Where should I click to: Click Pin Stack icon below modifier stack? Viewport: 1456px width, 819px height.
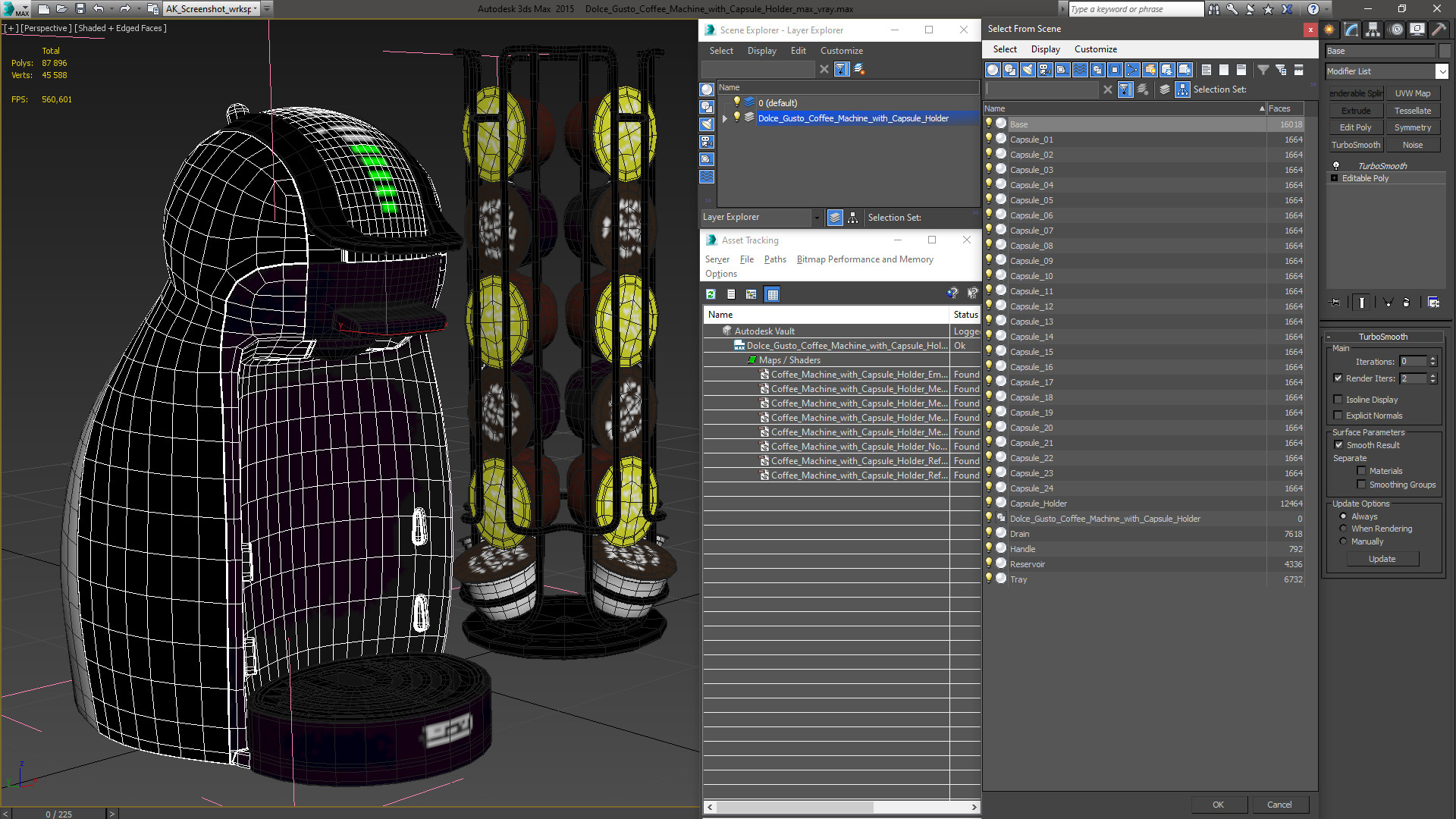point(1335,302)
